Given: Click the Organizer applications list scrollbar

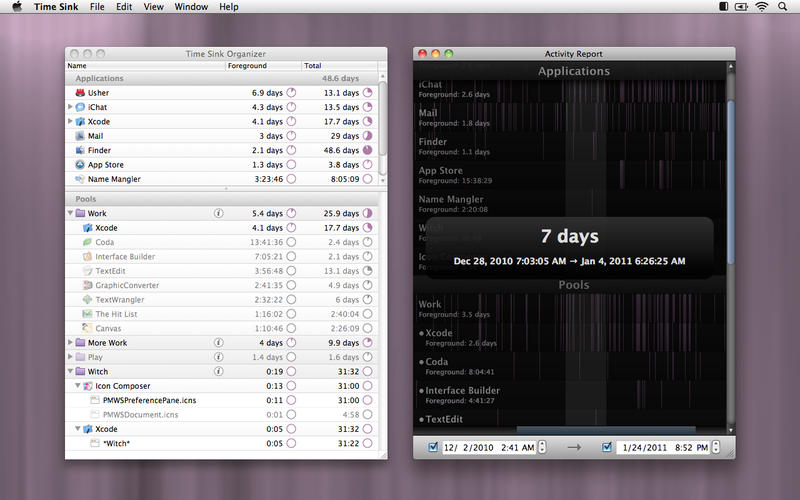Looking at the screenshot, I should 383,117.
